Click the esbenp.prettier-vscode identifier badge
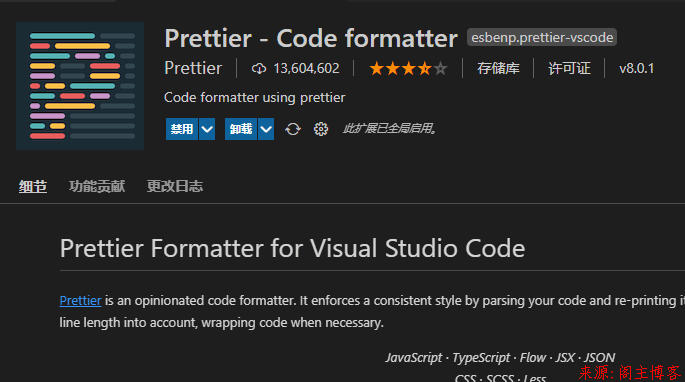Screen dimensions: 685x382 (x=542, y=38)
